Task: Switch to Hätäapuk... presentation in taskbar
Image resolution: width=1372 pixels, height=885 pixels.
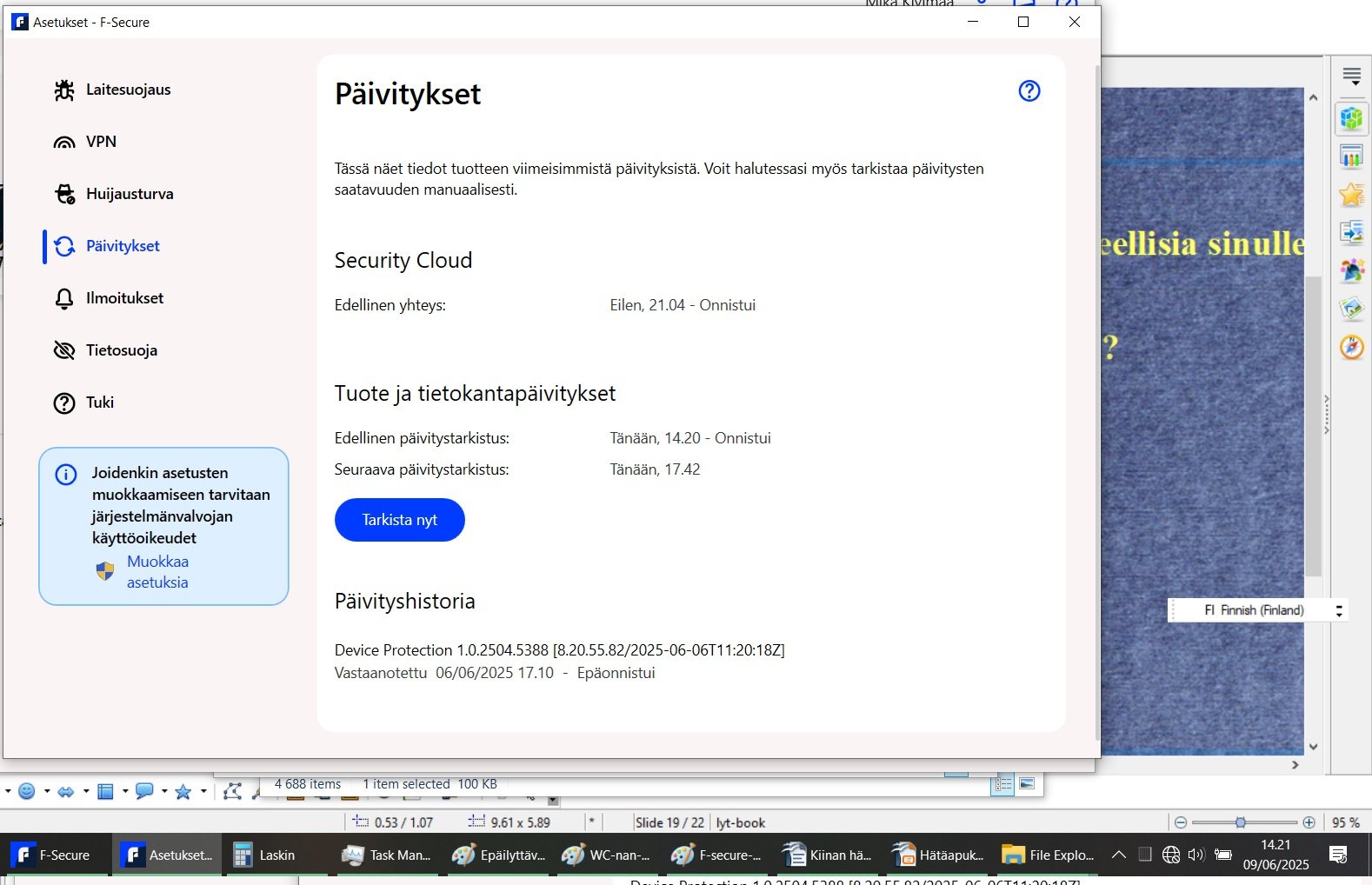Action: [937, 855]
